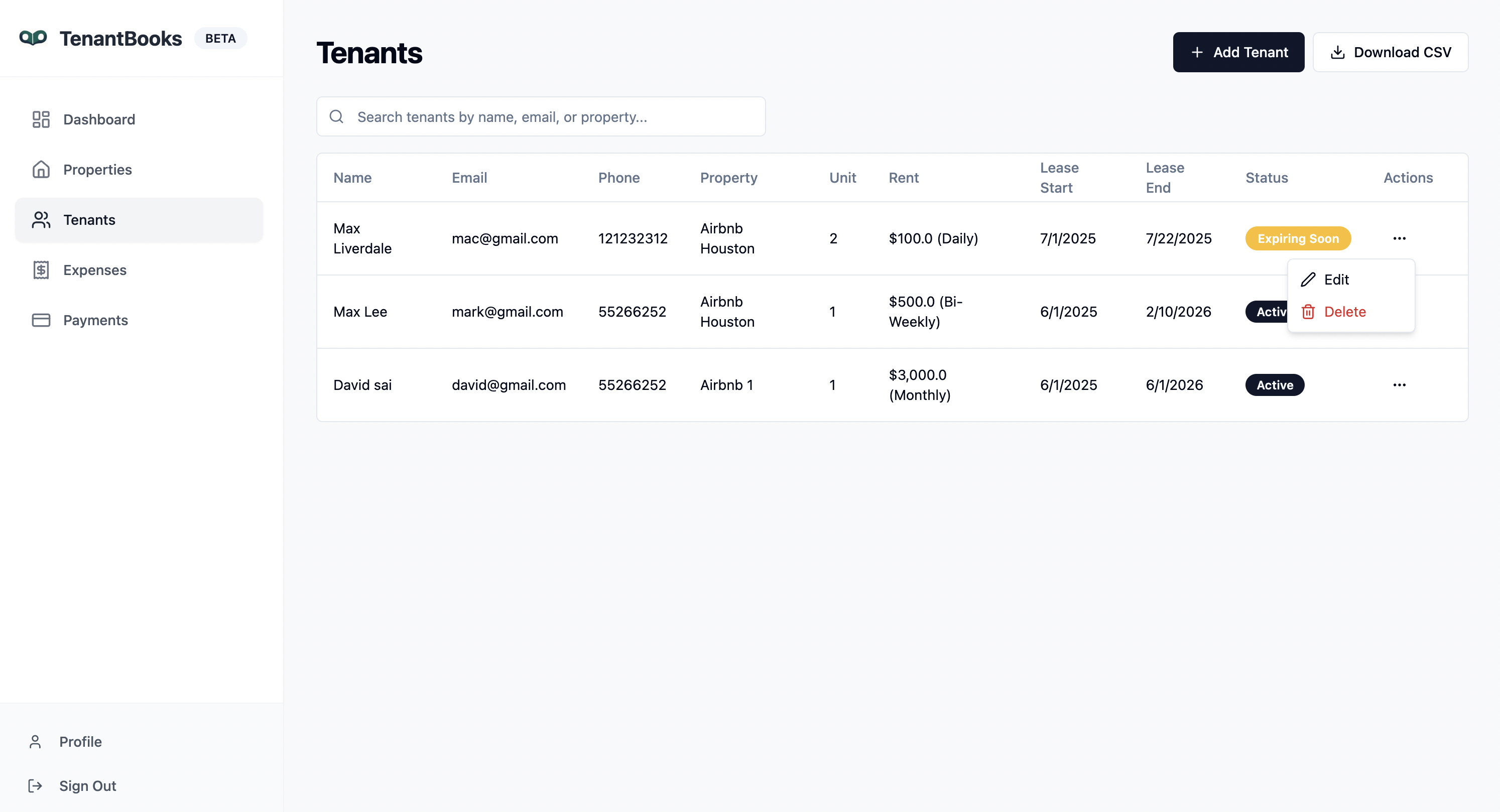The height and width of the screenshot is (812, 1500).
Task: Click the Rent column header
Action: tap(904, 178)
